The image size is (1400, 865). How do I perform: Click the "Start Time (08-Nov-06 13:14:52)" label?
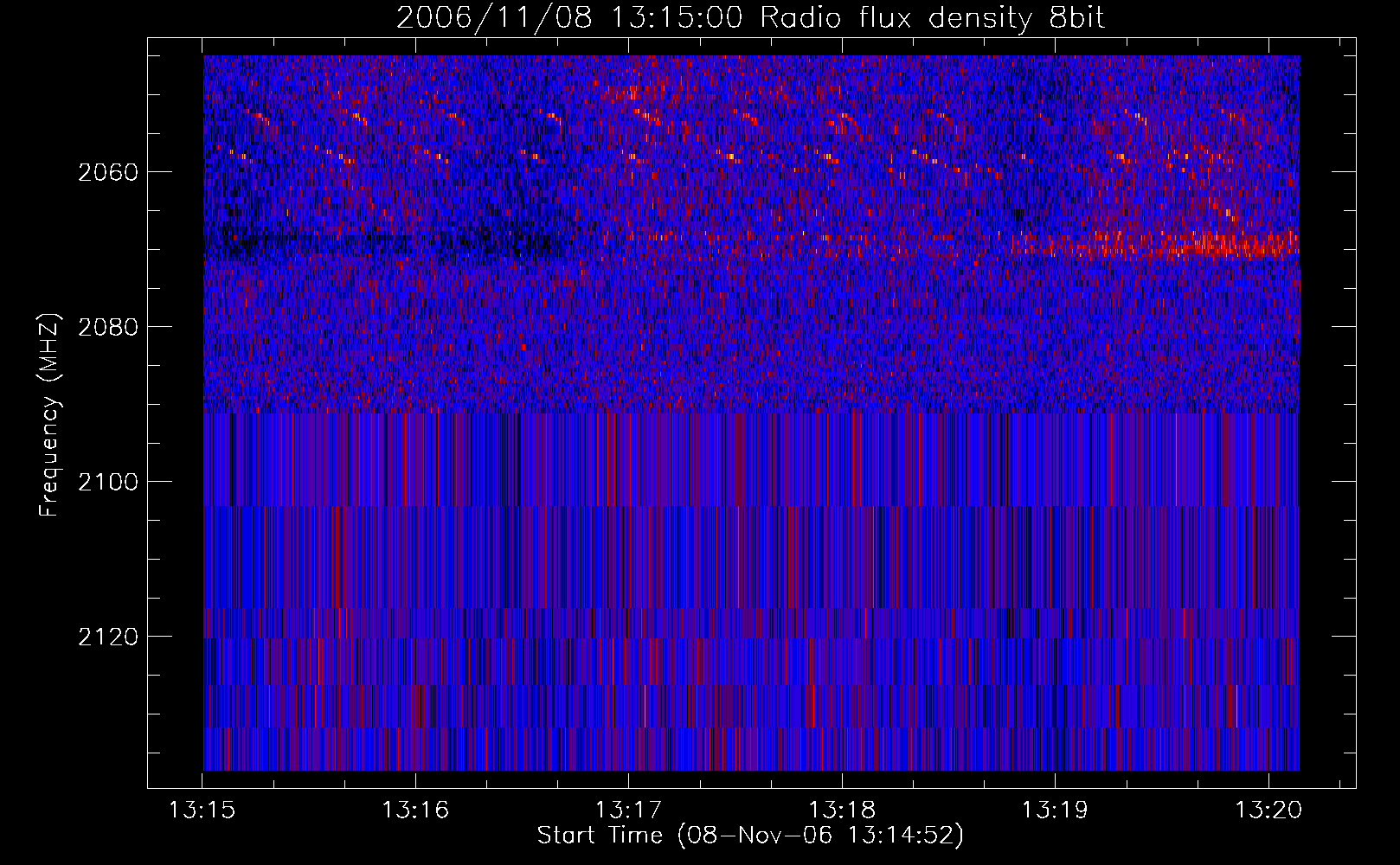click(x=750, y=836)
